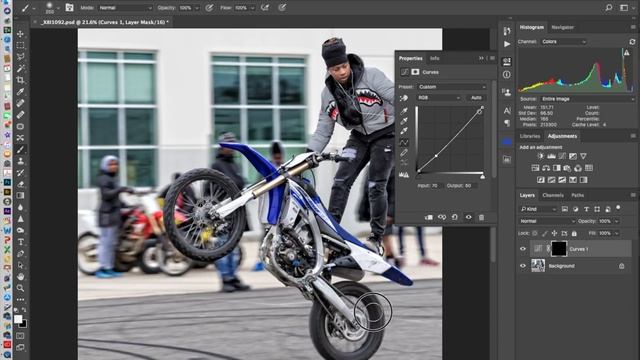Hide the Curves 1 layer
640x360 pixels.
[523, 249]
